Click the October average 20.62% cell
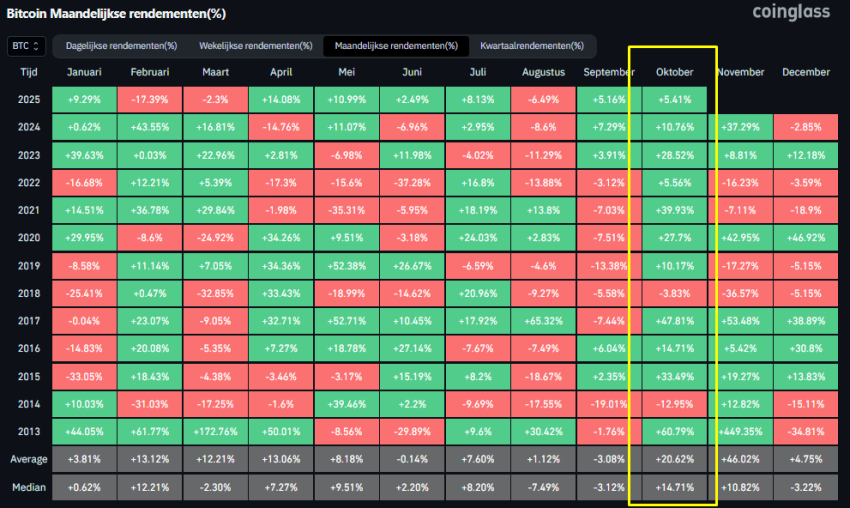This screenshot has height=508, width=850. click(674, 460)
